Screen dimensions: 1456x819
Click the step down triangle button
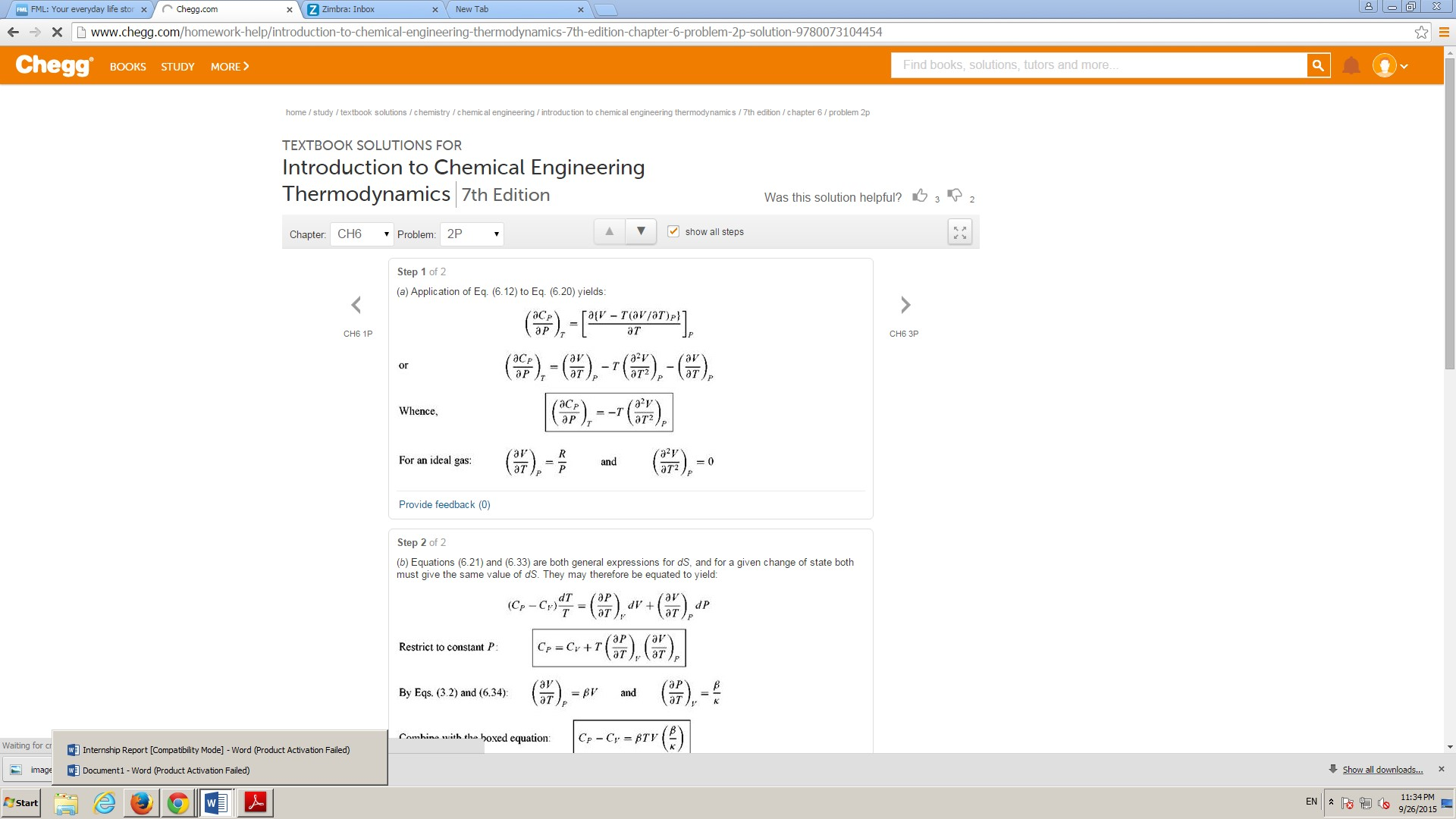point(641,231)
